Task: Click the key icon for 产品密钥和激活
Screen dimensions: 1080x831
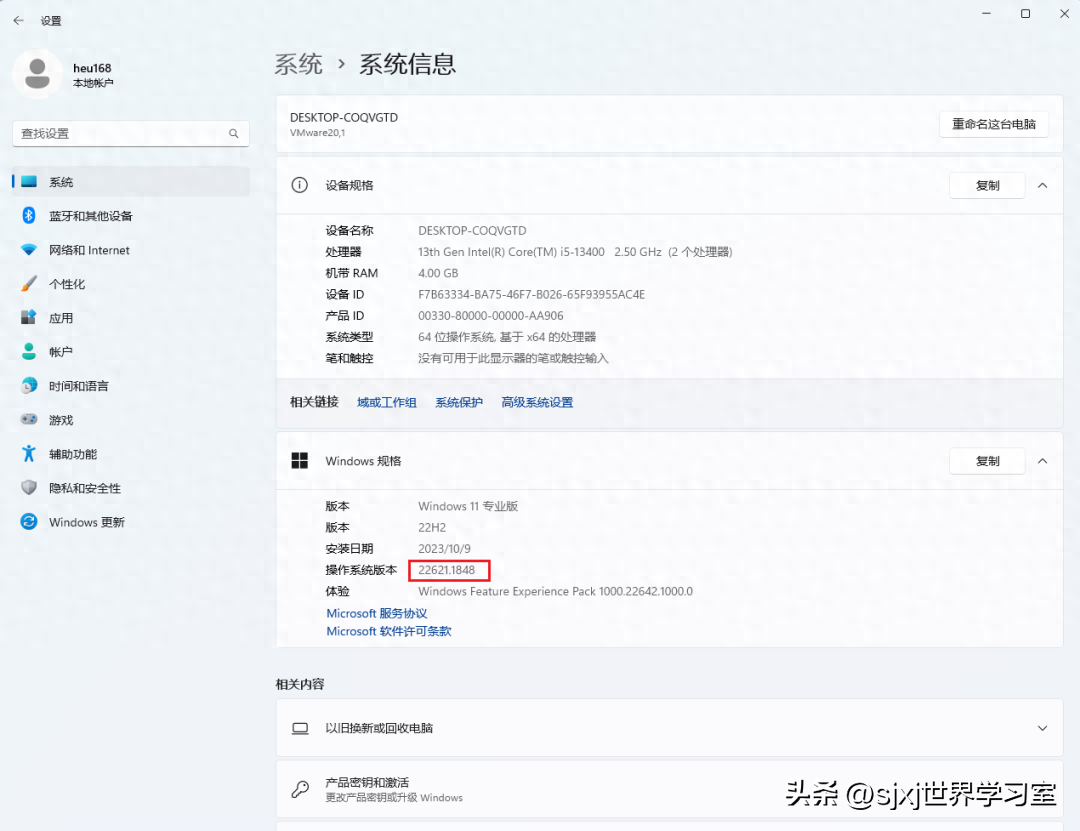Action: [x=300, y=789]
